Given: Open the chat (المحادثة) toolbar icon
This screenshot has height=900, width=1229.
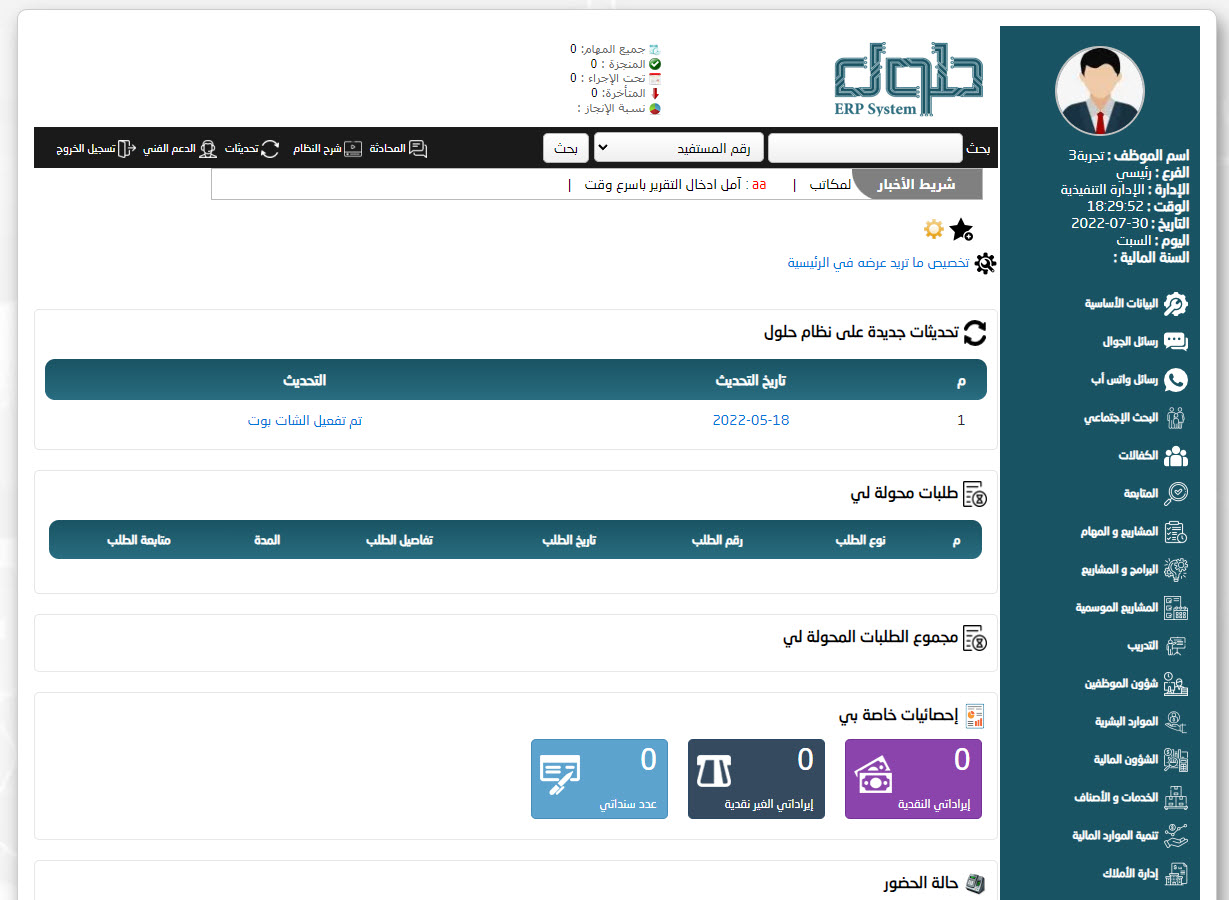Looking at the screenshot, I should point(417,149).
